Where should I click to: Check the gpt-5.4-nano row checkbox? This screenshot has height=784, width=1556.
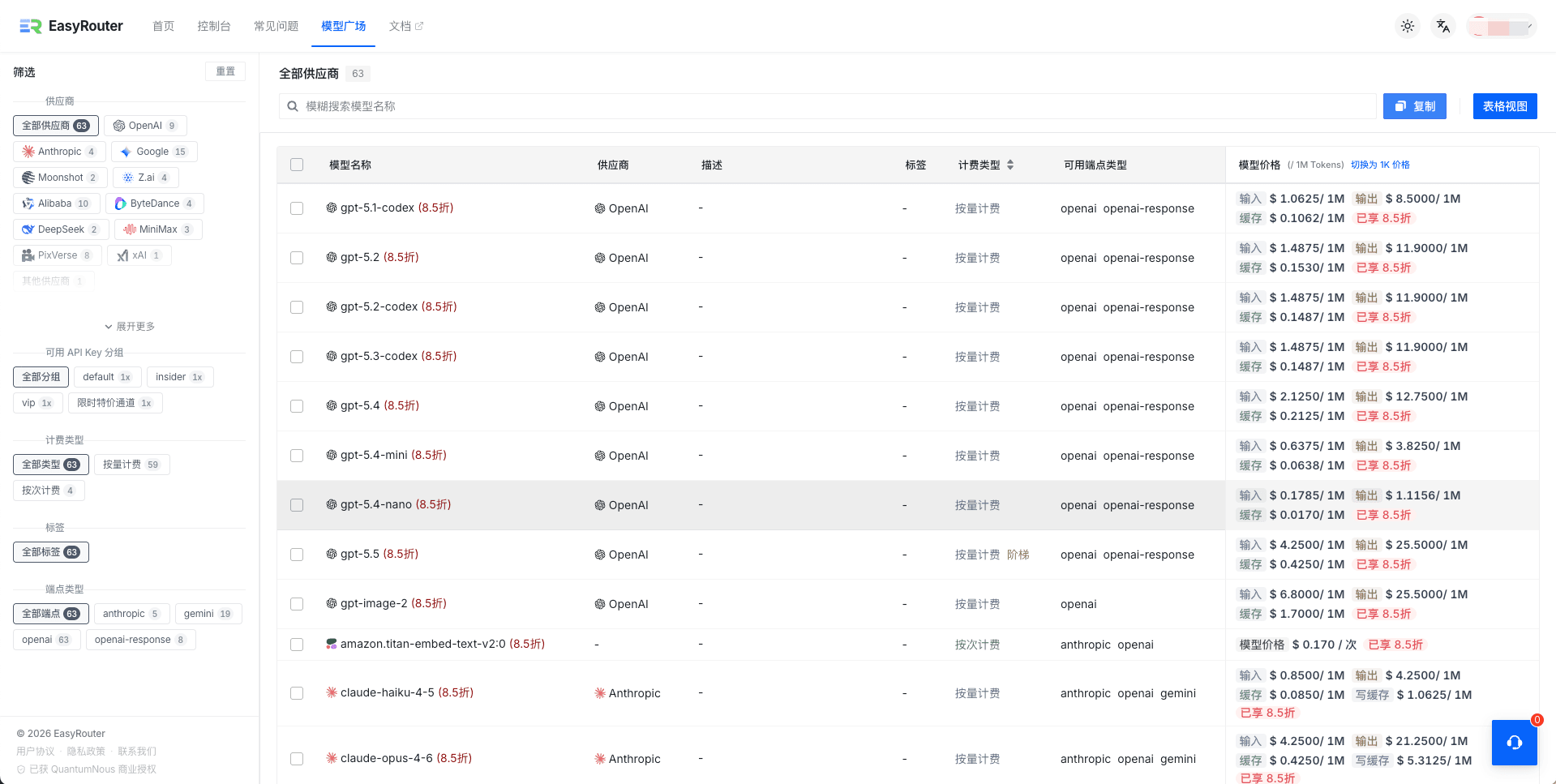[x=297, y=505]
